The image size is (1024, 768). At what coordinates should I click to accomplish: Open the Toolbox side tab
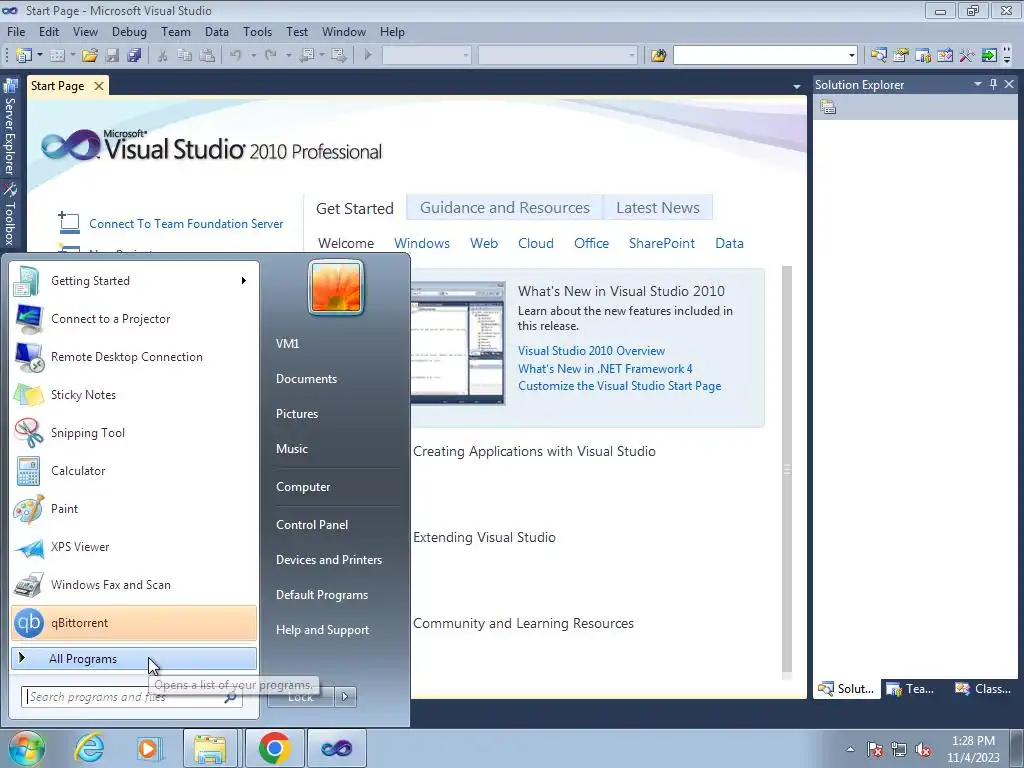pos(10,214)
